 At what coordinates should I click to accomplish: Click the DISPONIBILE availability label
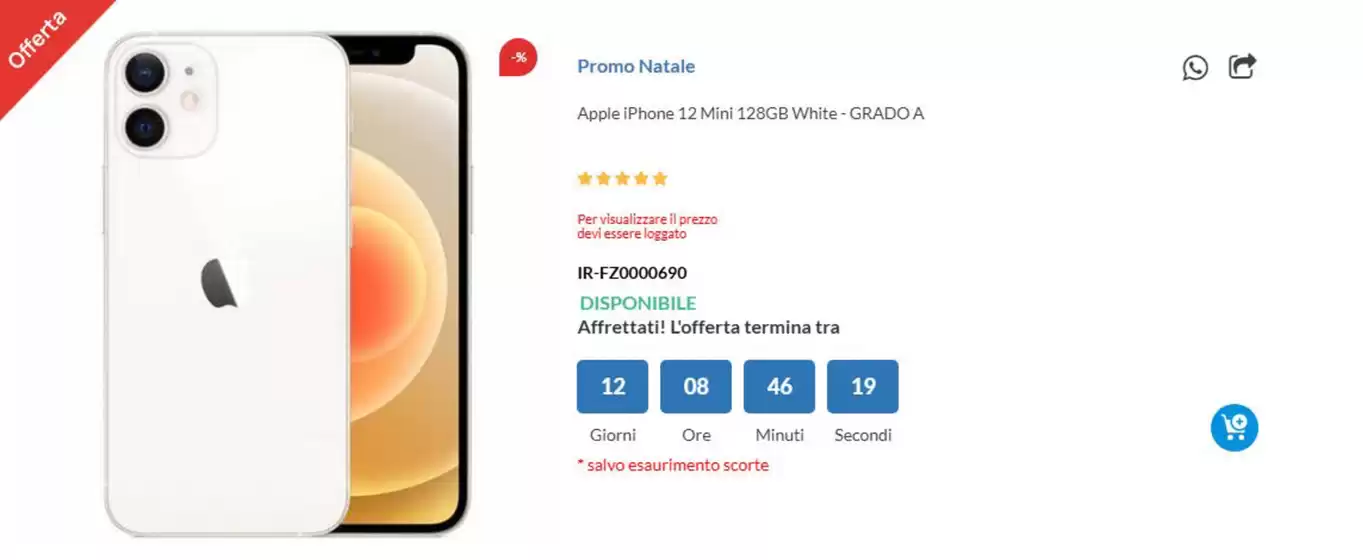638,303
